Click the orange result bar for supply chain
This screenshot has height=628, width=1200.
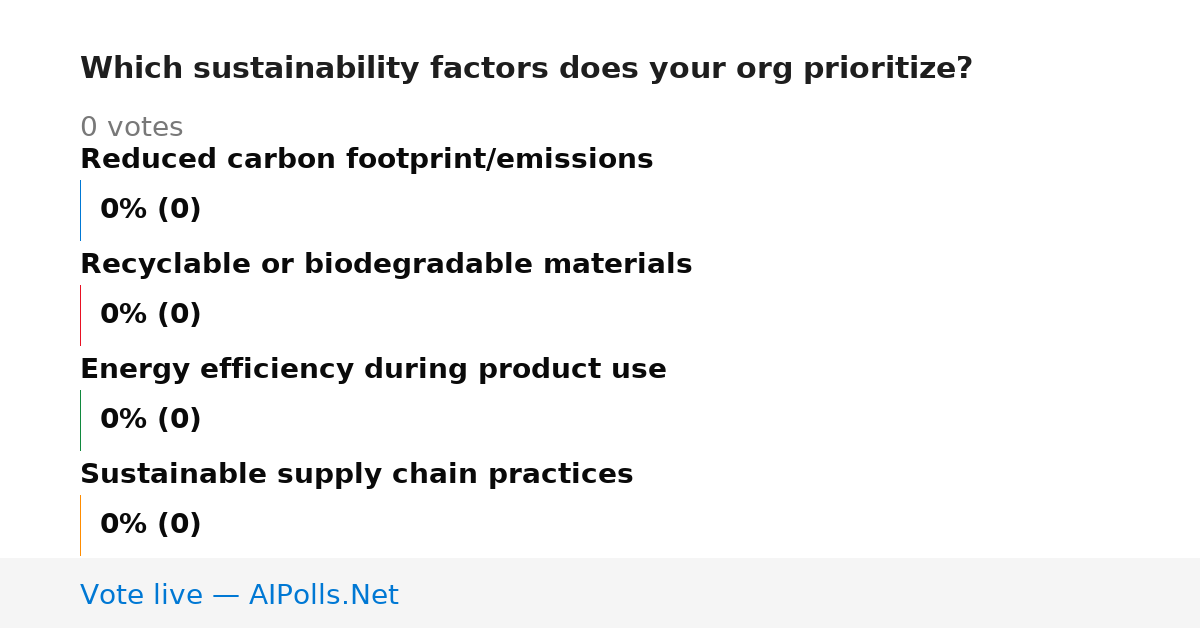tap(80, 525)
